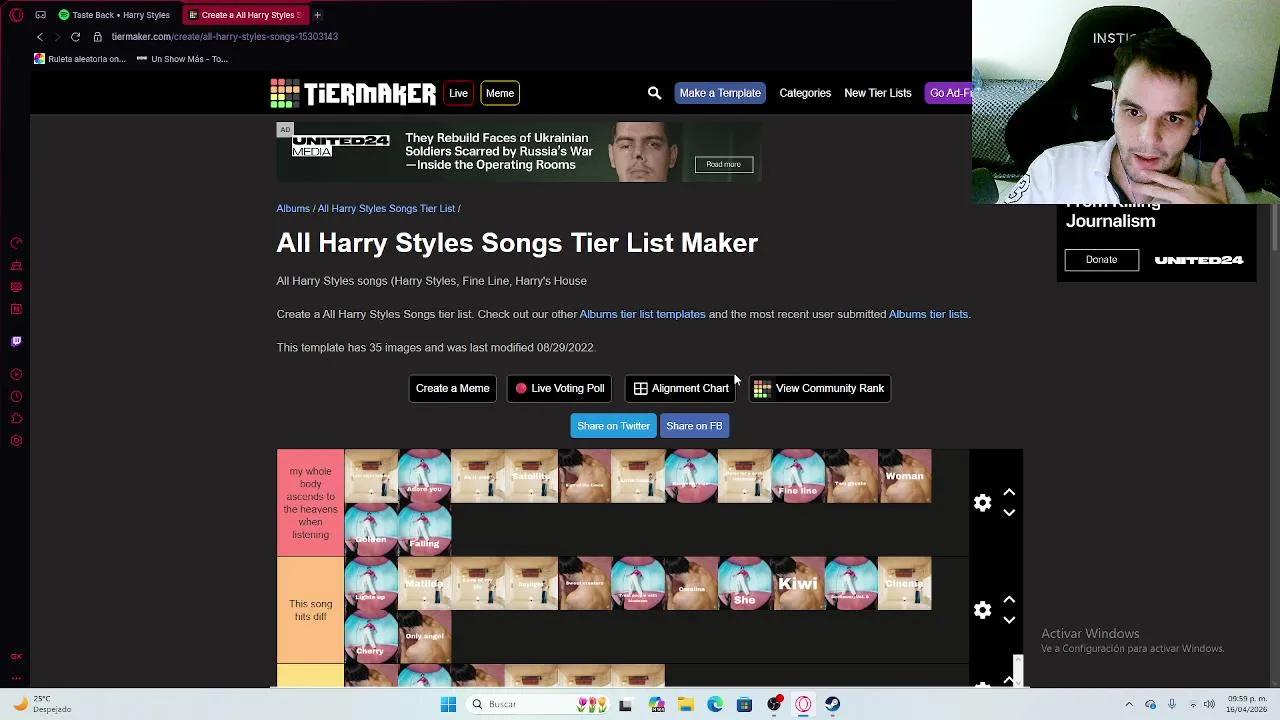The image size is (1280, 720).
Task: Select the Cherry song tile
Action: [371, 637]
